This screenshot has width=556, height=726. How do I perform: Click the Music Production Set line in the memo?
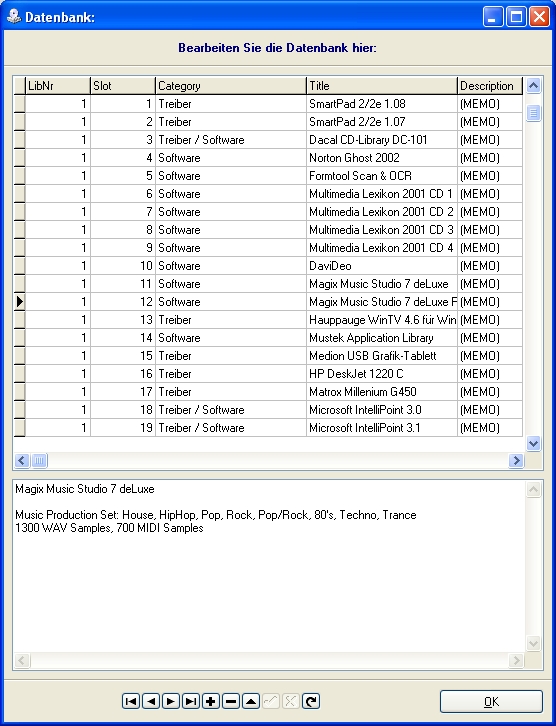[x=216, y=515]
